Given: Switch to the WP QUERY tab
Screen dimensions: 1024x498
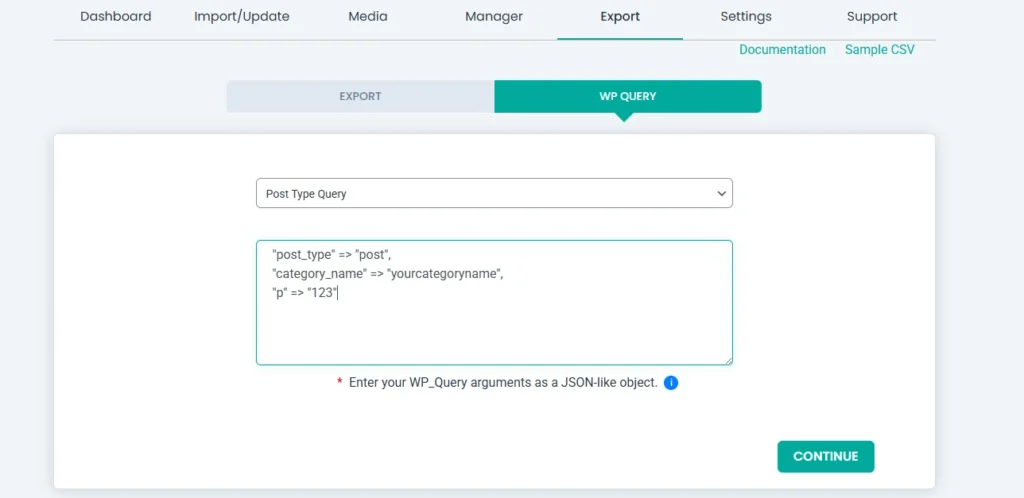Looking at the screenshot, I should pyautogui.click(x=627, y=97).
